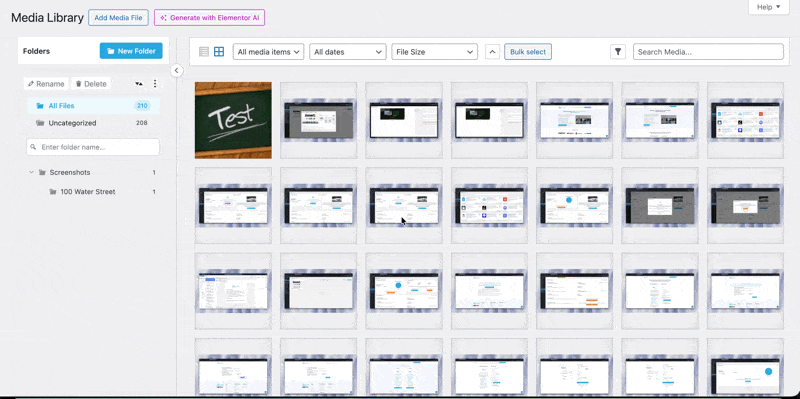This screenshot has height=399, width=800.
Task: Open the folder more options menu
Action: point(155,84)
